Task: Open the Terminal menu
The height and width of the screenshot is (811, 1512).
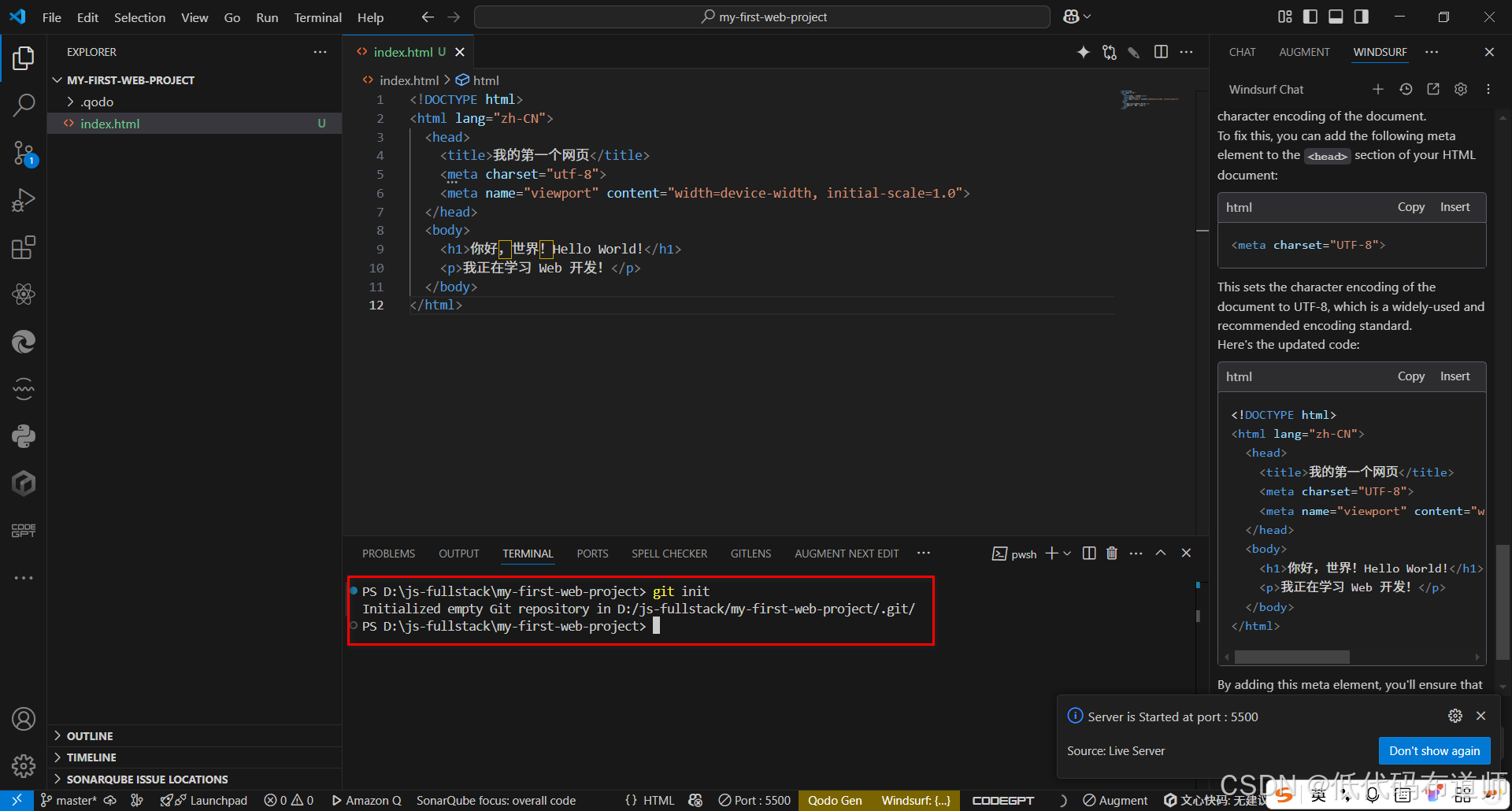Action: click(318, 17)
